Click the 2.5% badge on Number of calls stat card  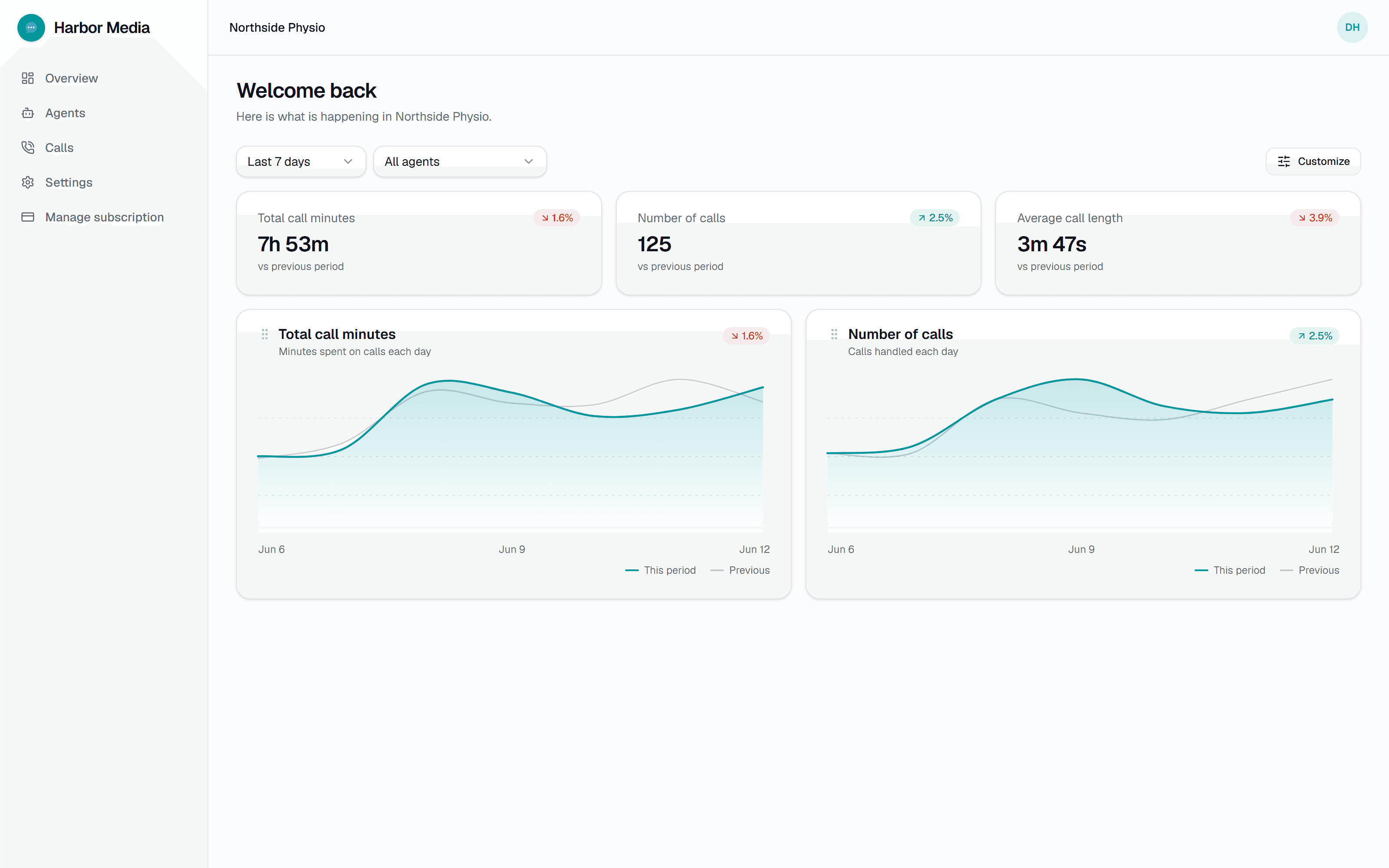(935, 217)
